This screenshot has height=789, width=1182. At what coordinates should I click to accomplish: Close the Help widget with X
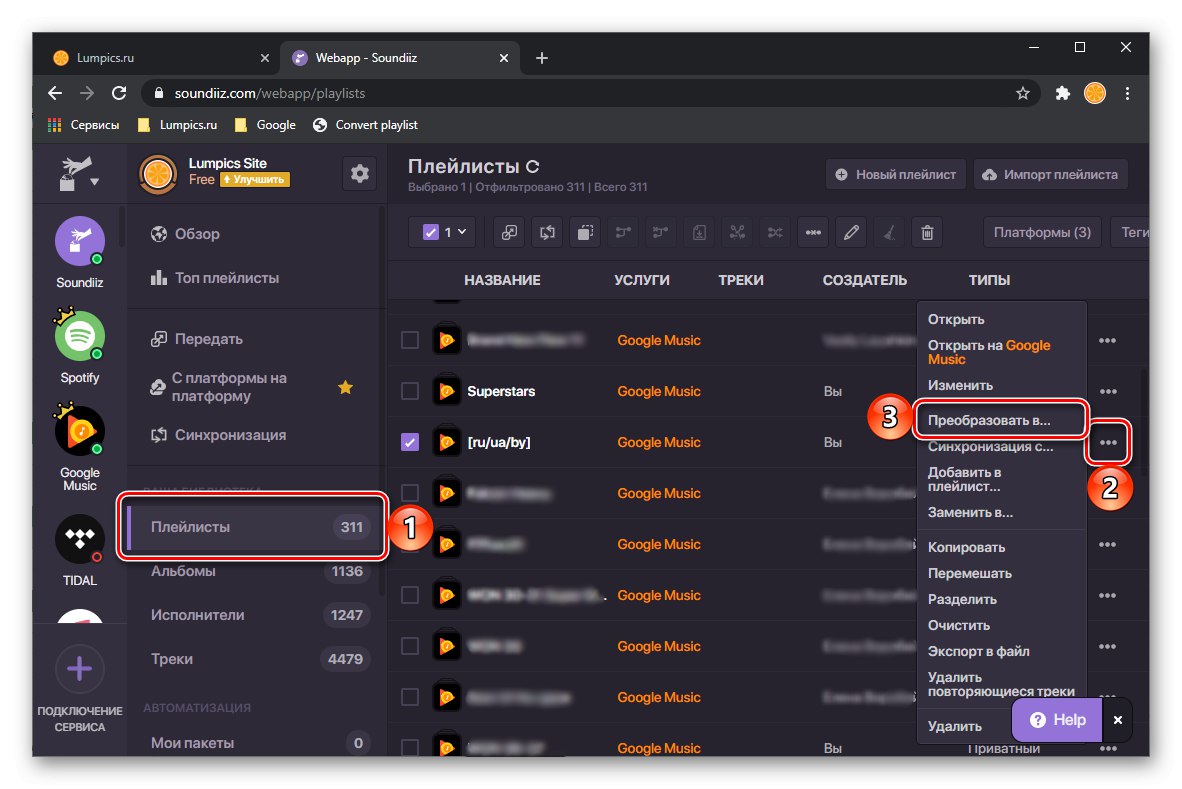tap(1118, 720)
